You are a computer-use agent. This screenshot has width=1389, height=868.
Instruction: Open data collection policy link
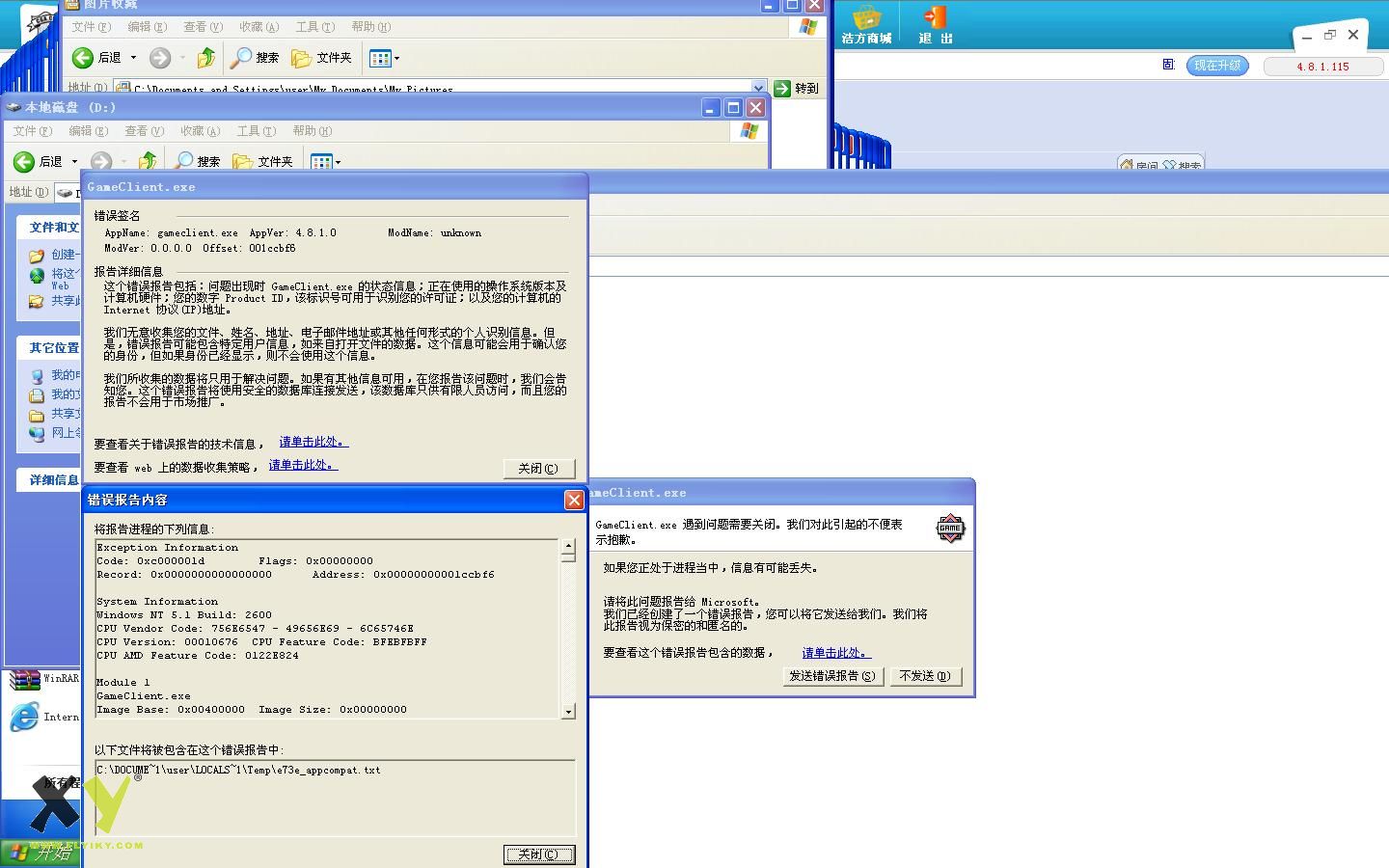click(x=303, y=465)
